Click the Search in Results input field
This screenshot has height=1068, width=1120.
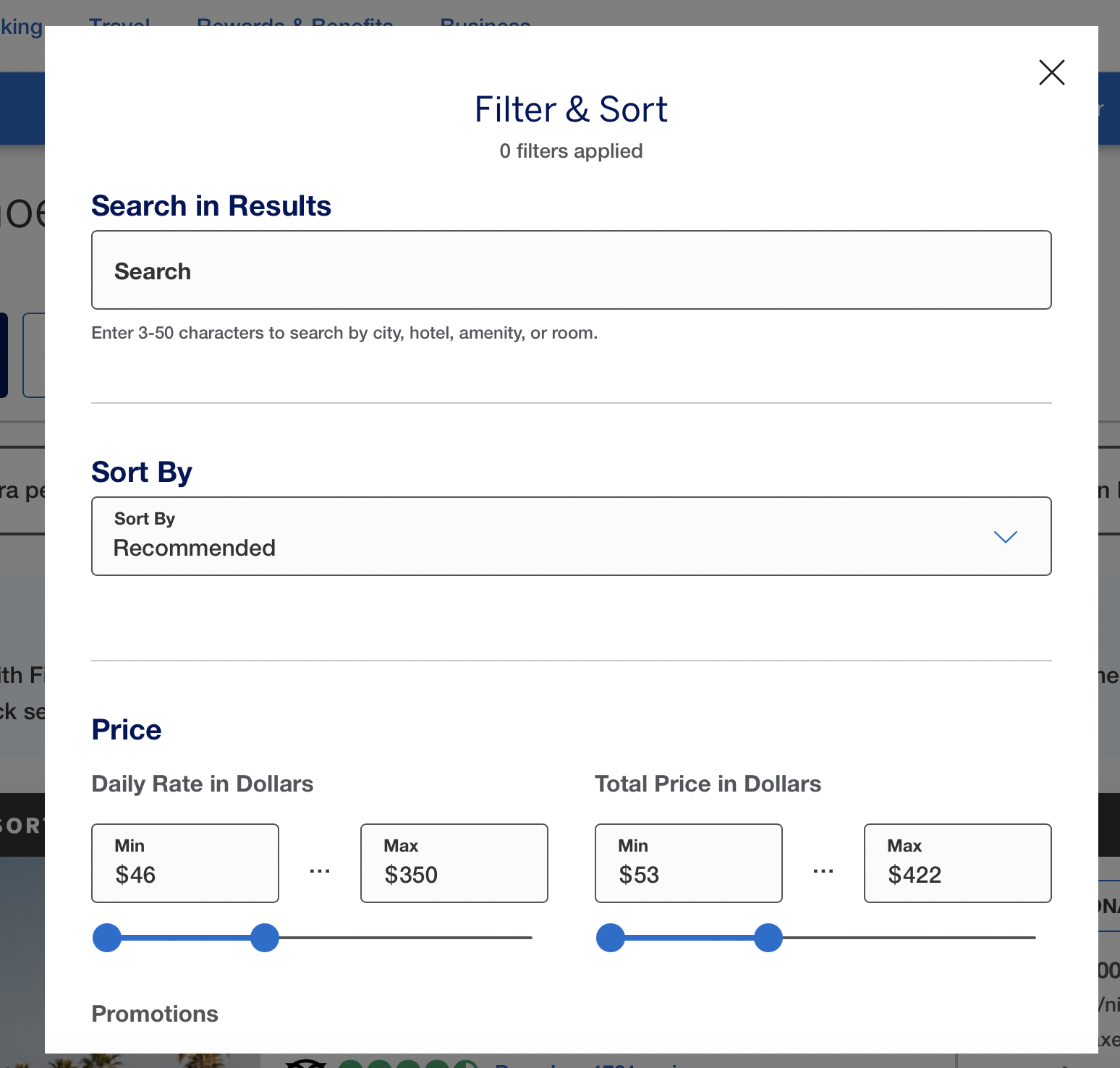[x=571, y=270]
